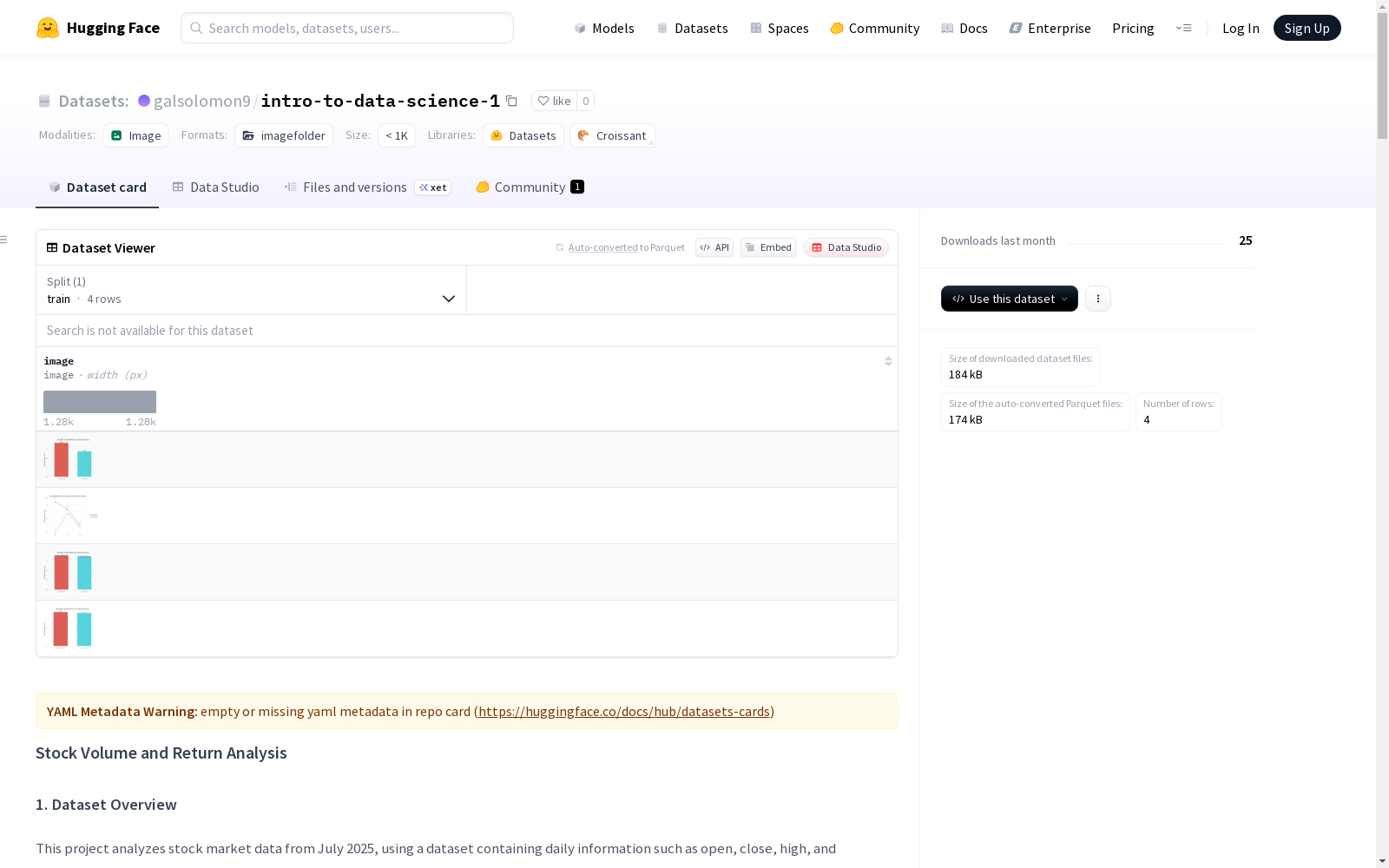Viewport: 1389px width, 868px height.
Task: Open the Auto-converted link
Action: point(603,247)
